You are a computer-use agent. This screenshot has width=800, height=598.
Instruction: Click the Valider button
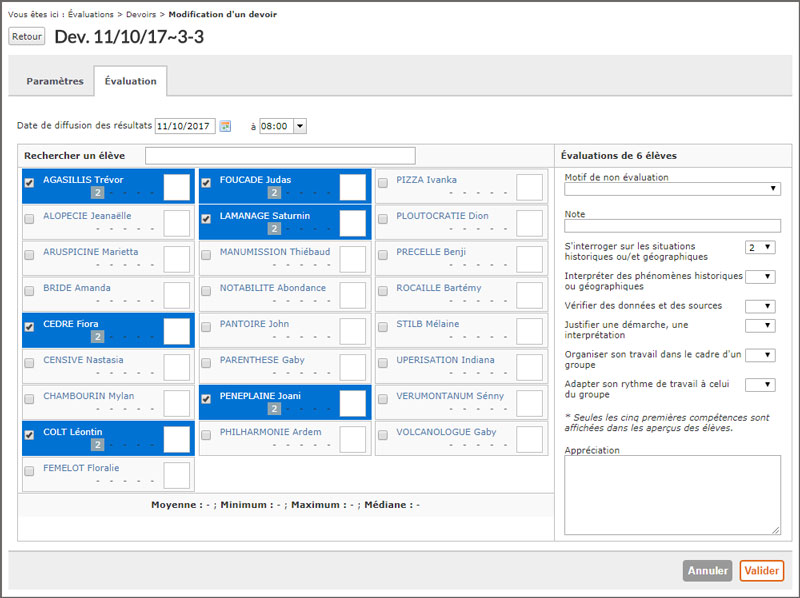[762, 571]
